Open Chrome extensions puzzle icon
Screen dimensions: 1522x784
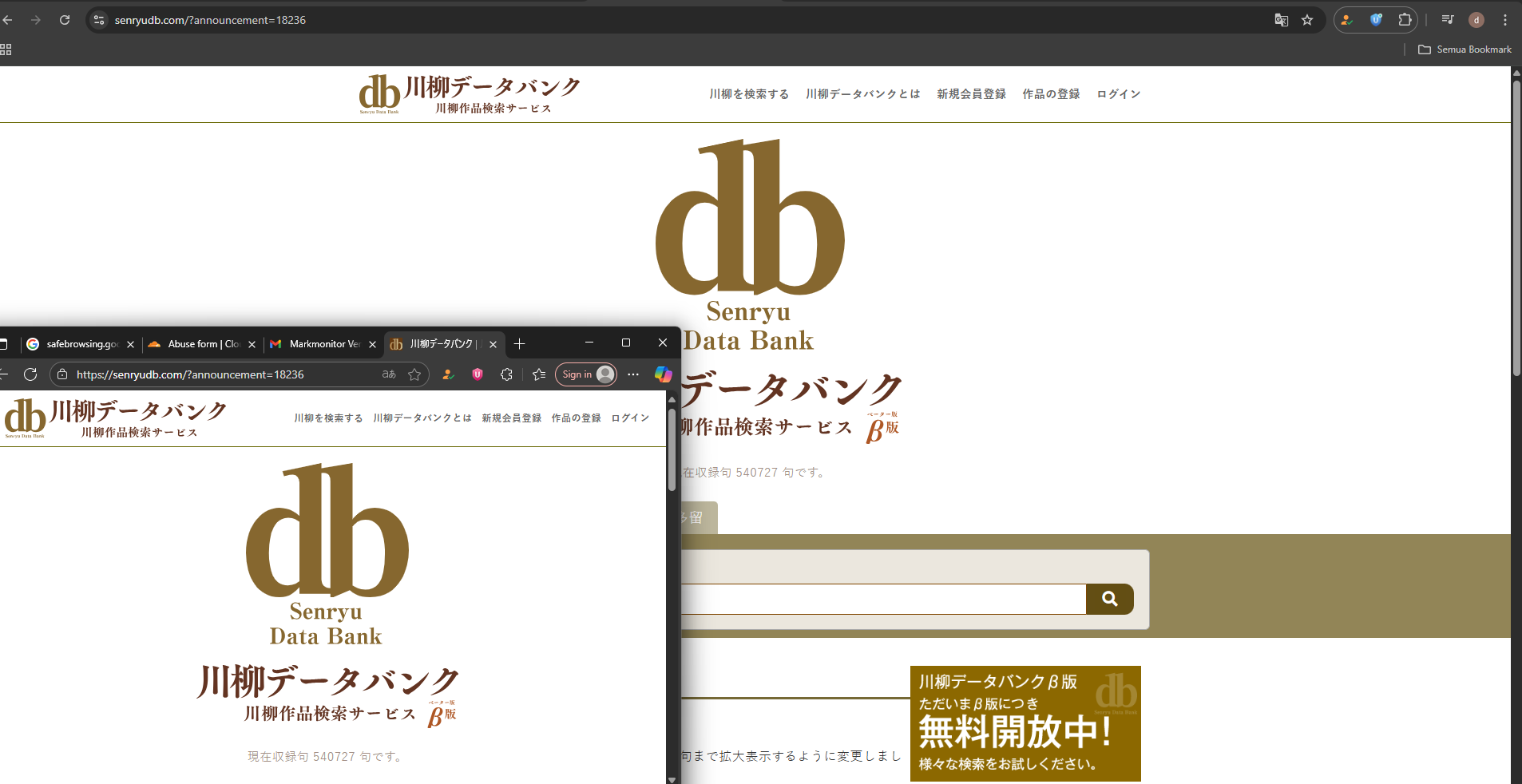pyautogui.click(x=1405, y=20)
